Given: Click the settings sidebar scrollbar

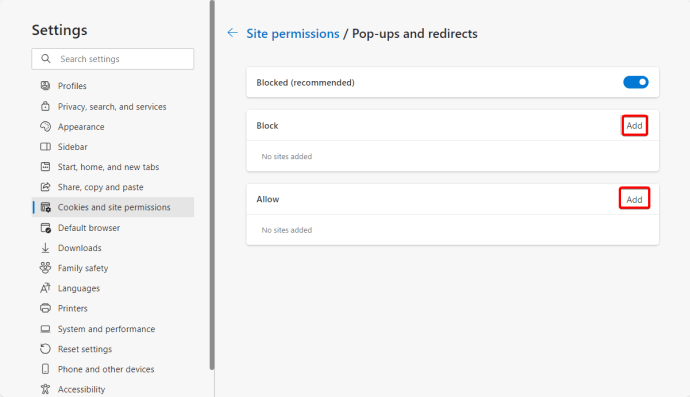Looking at the screenshot, I should coord(212,185).
